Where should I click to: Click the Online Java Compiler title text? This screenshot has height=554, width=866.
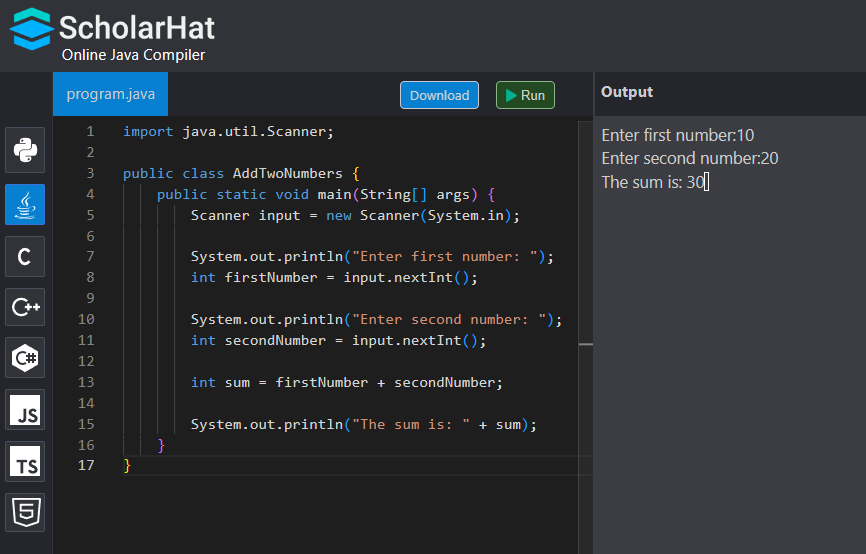pyautogui.click(x=133, y=55)
